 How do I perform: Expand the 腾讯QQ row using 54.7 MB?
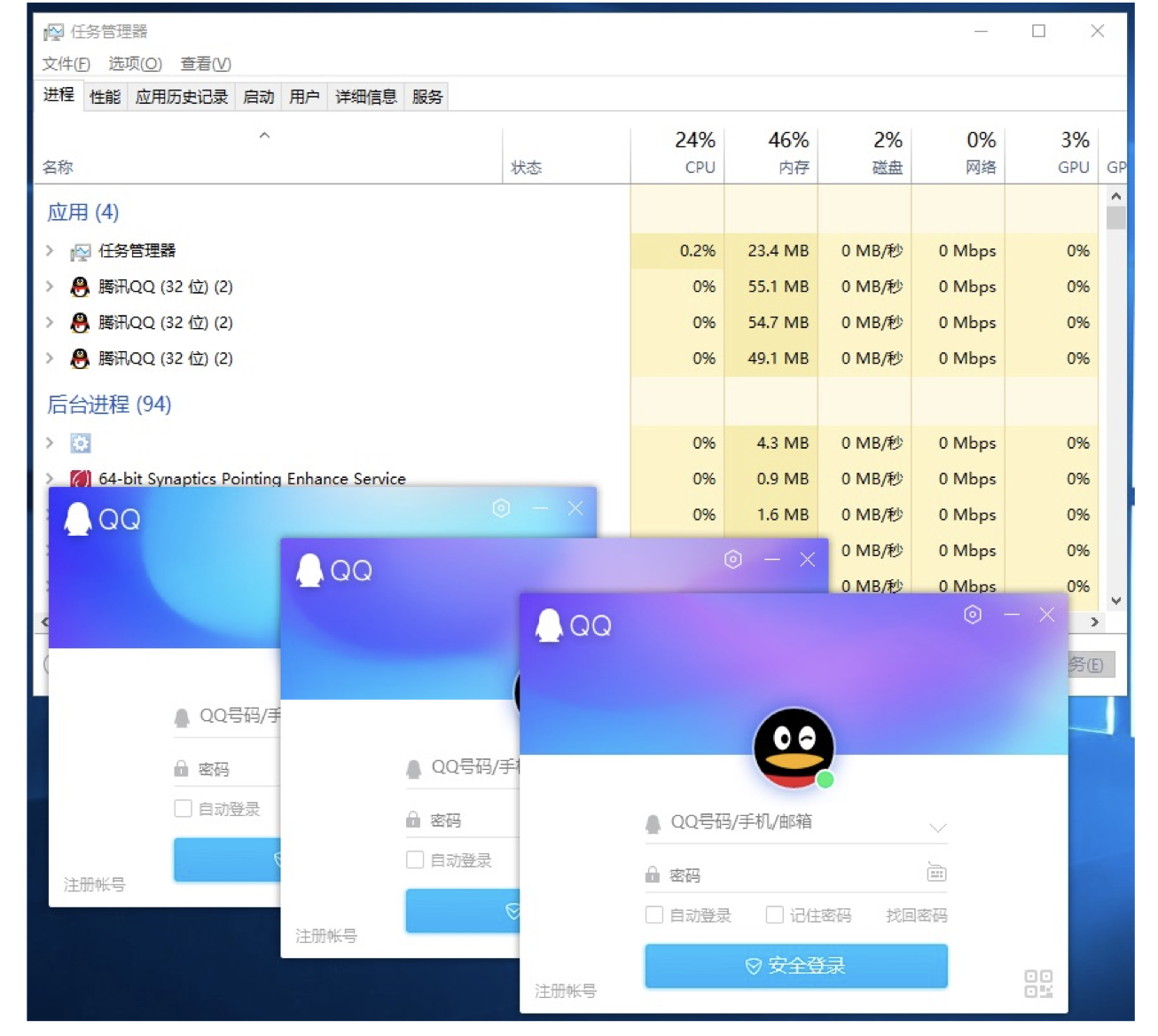point(50,322)
